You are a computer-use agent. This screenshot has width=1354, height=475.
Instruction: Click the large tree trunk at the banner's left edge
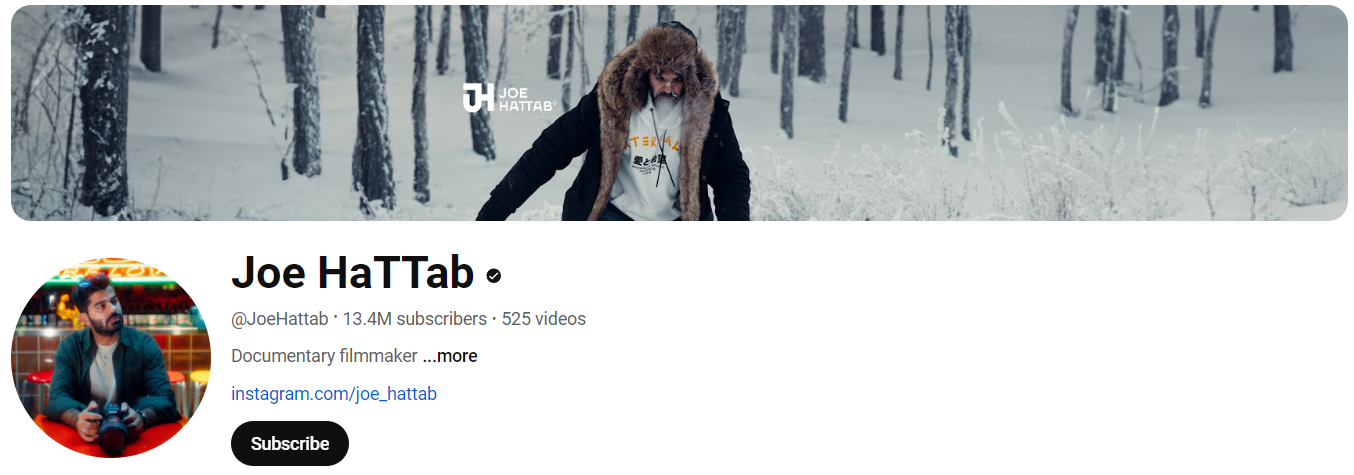tap(103, 110)
